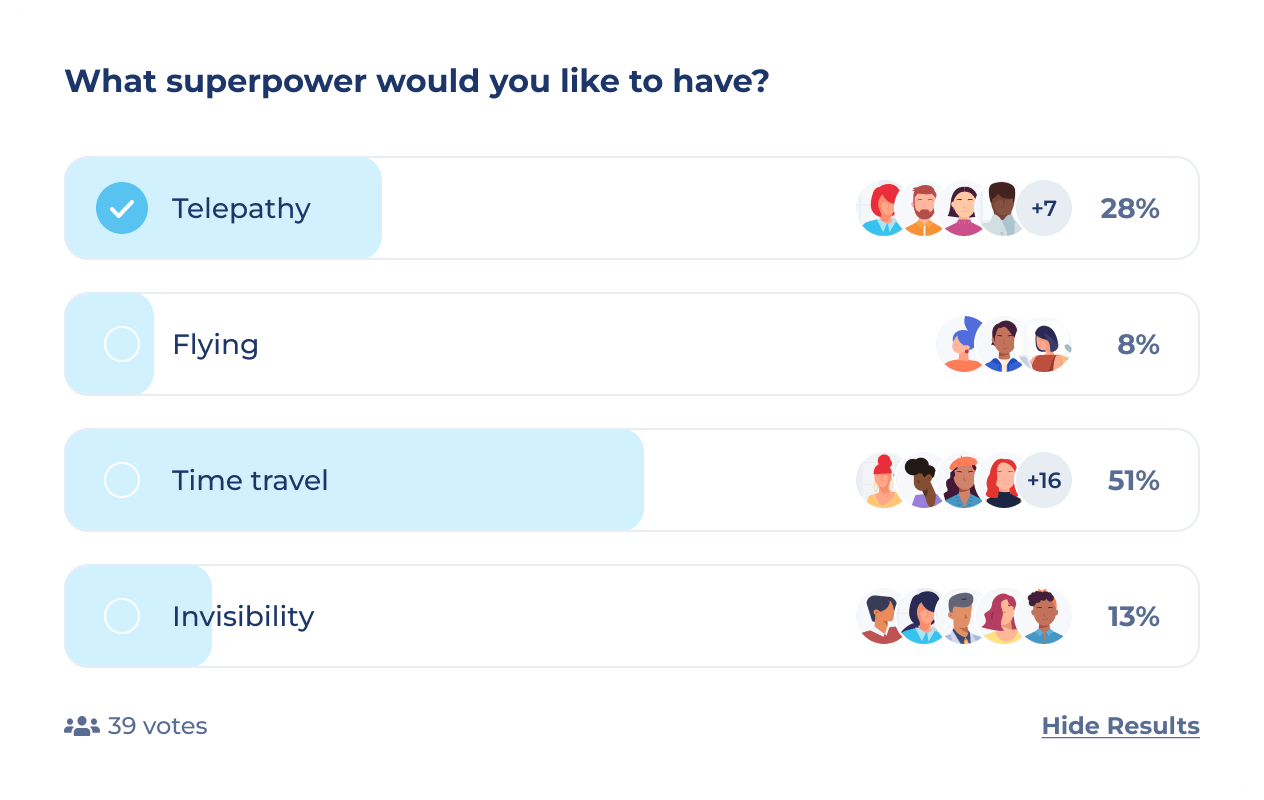
Task: Select the Invisibility option label
Action: pos(243,616)
